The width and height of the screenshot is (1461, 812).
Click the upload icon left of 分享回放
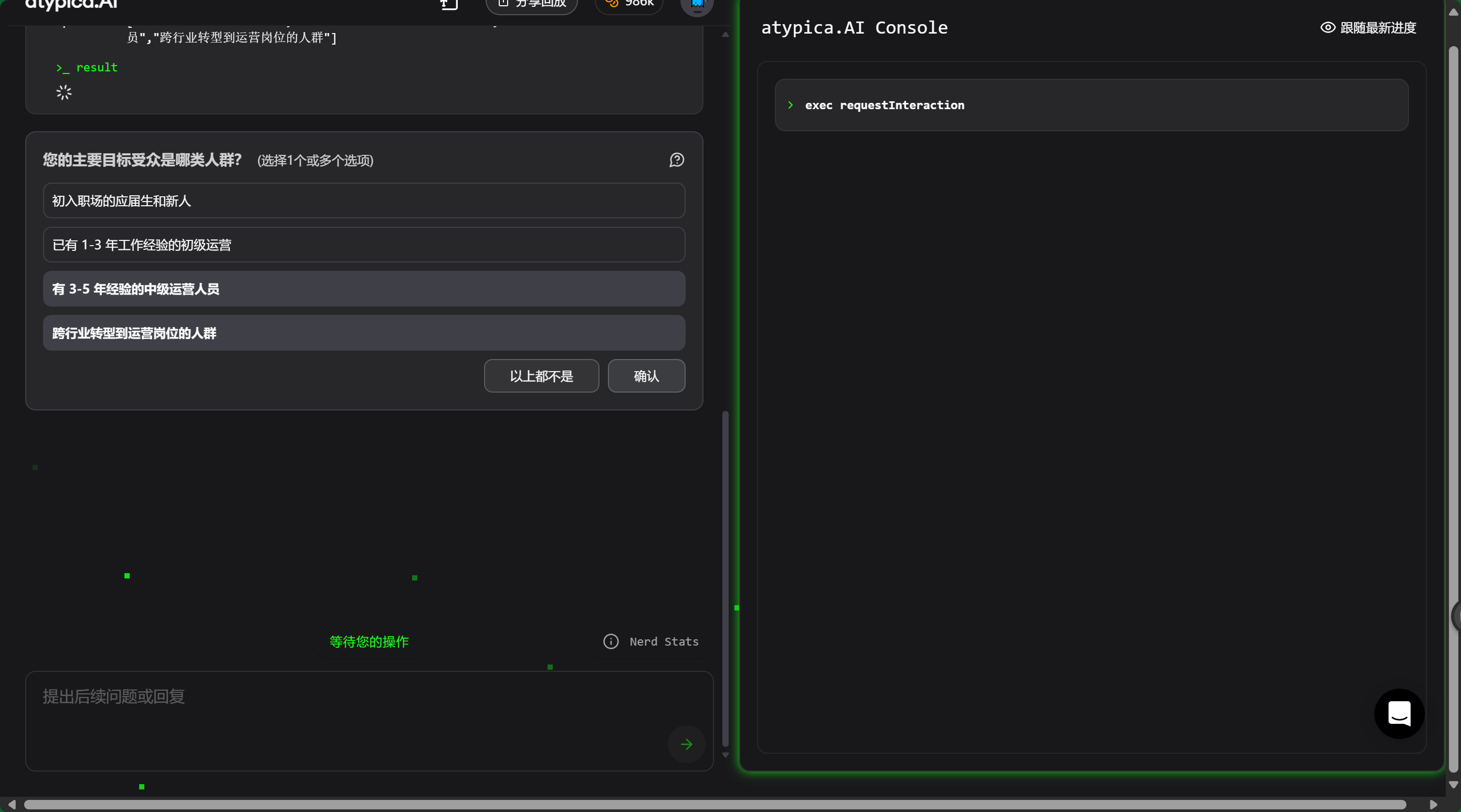[x=449, y=5]
